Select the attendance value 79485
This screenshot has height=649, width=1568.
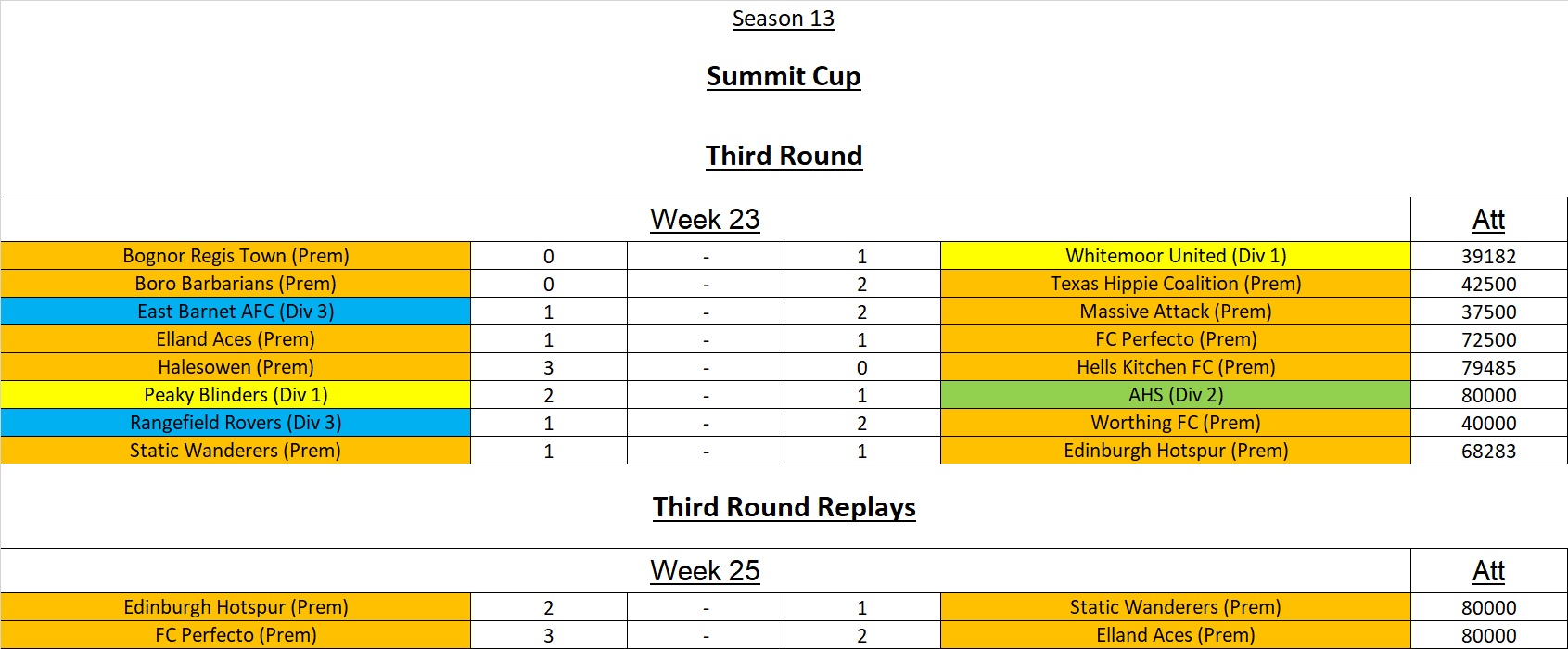[1488, 367]
